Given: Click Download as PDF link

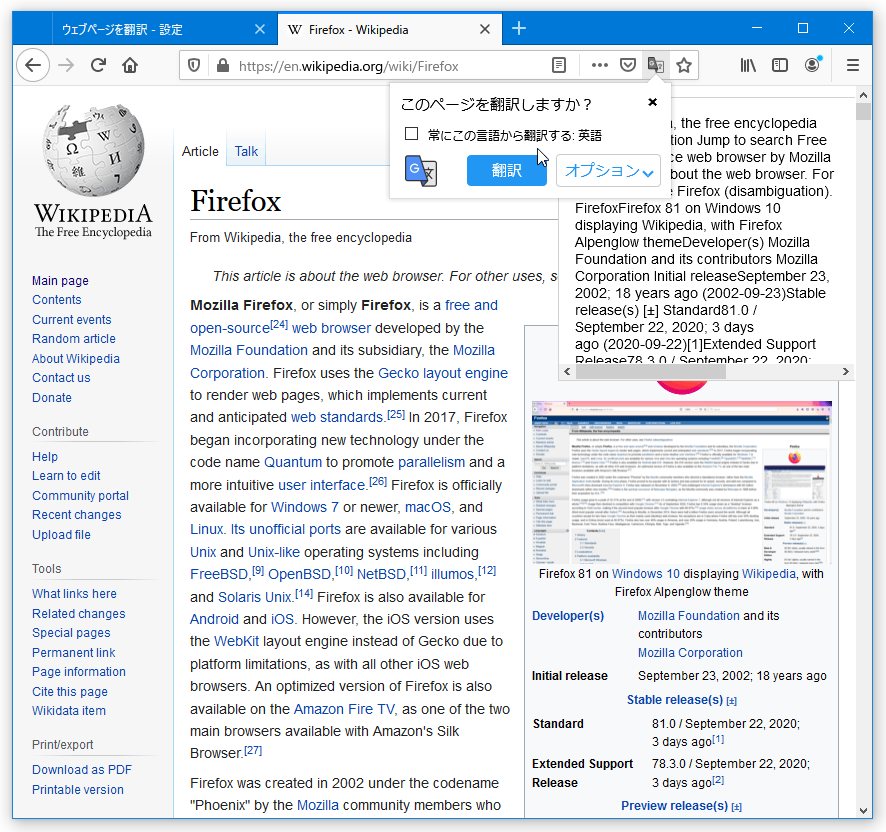Looking at the screenshot, I should coord(82,770).
